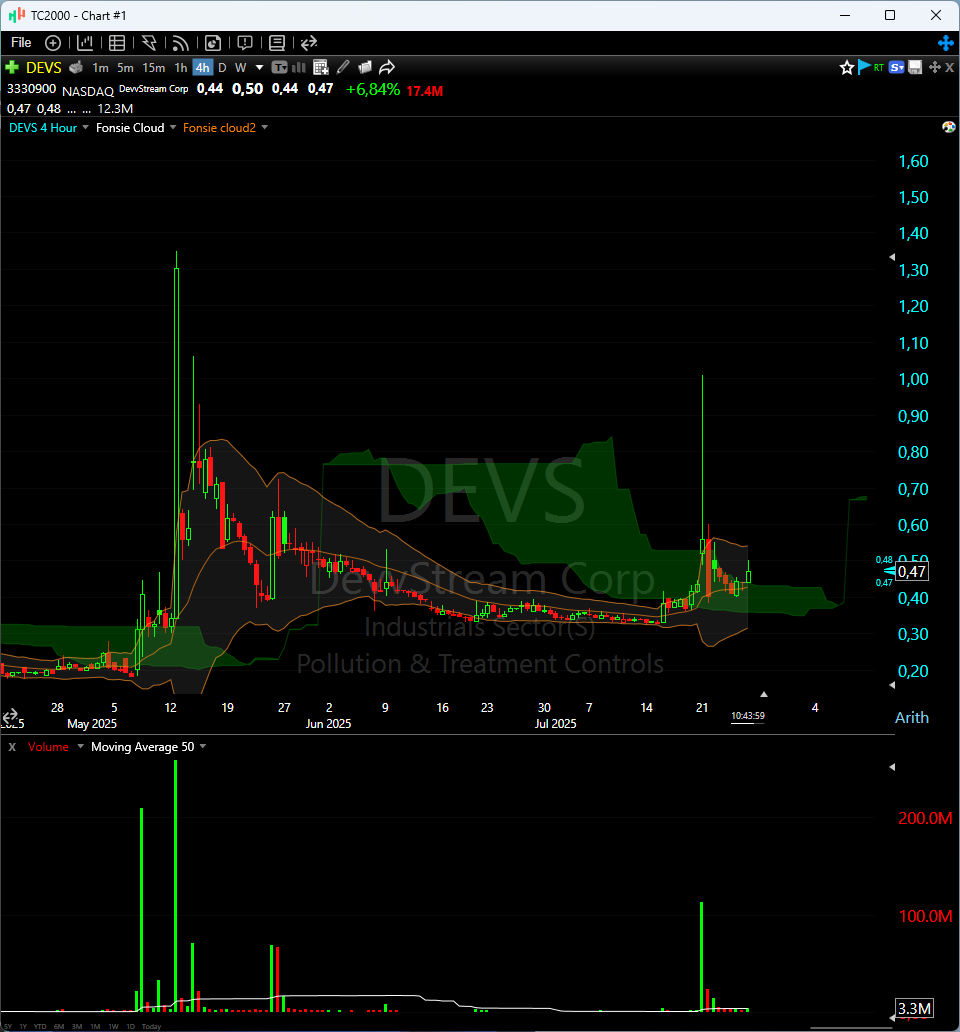Select the 4h timeframe button

point(203,68)
